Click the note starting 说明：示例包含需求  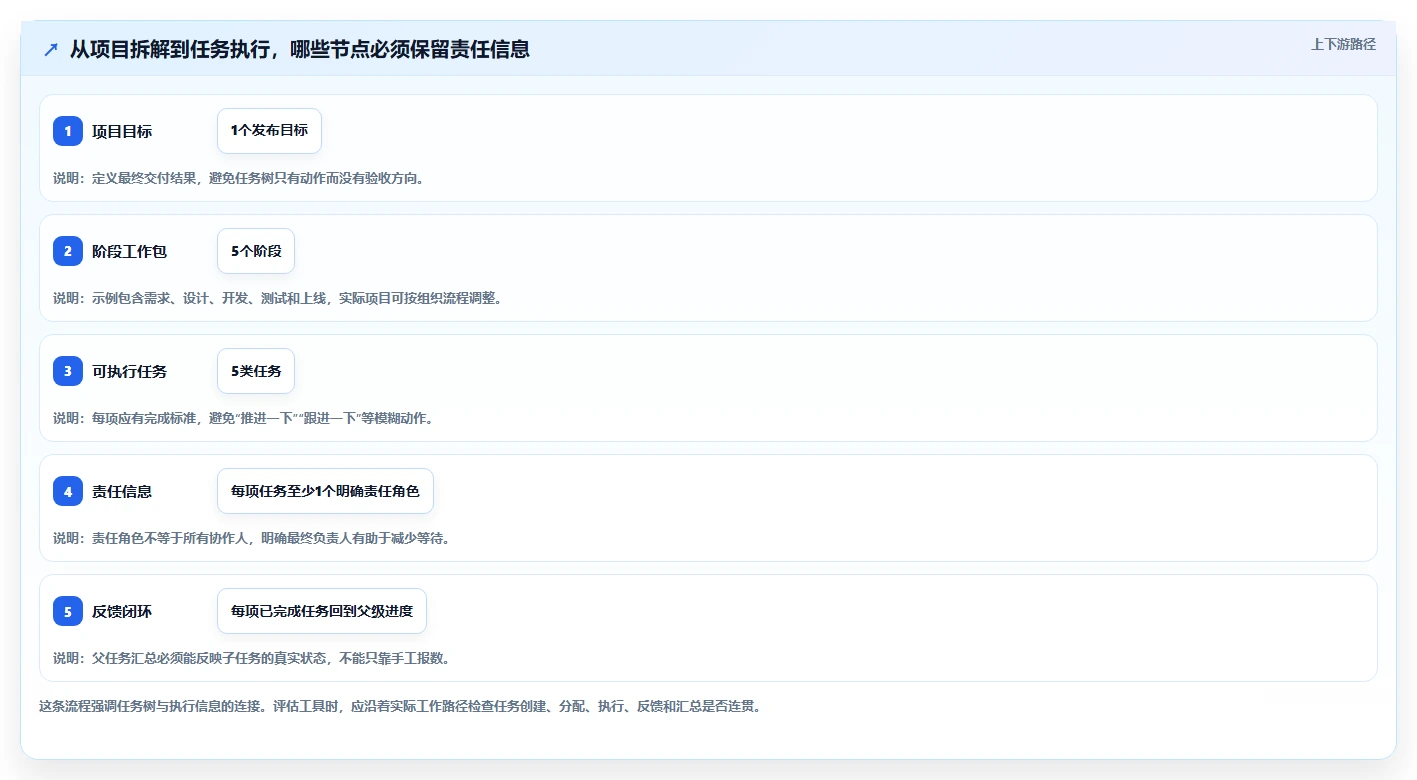point(277,298)
